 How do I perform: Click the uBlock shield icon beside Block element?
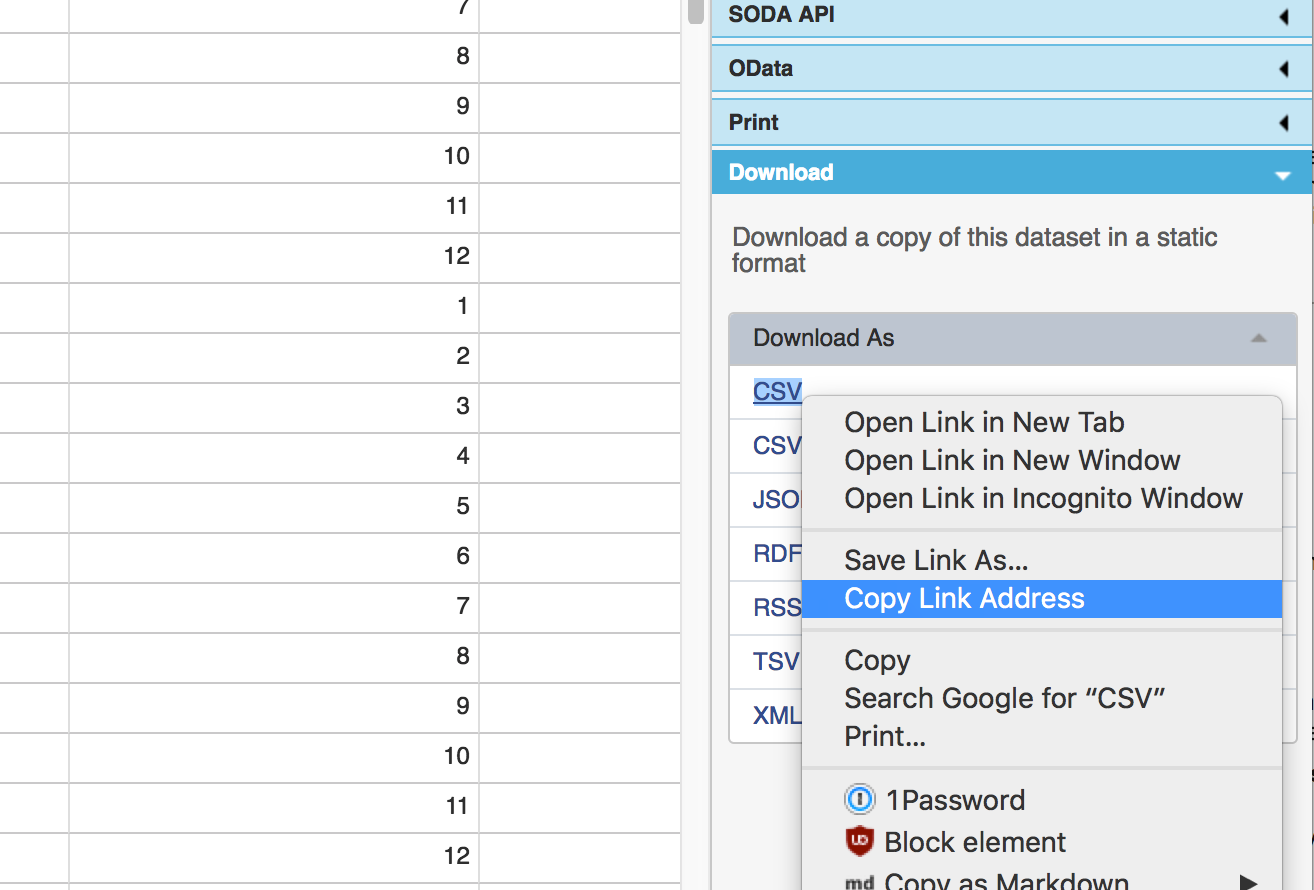[x=860, y=842]
